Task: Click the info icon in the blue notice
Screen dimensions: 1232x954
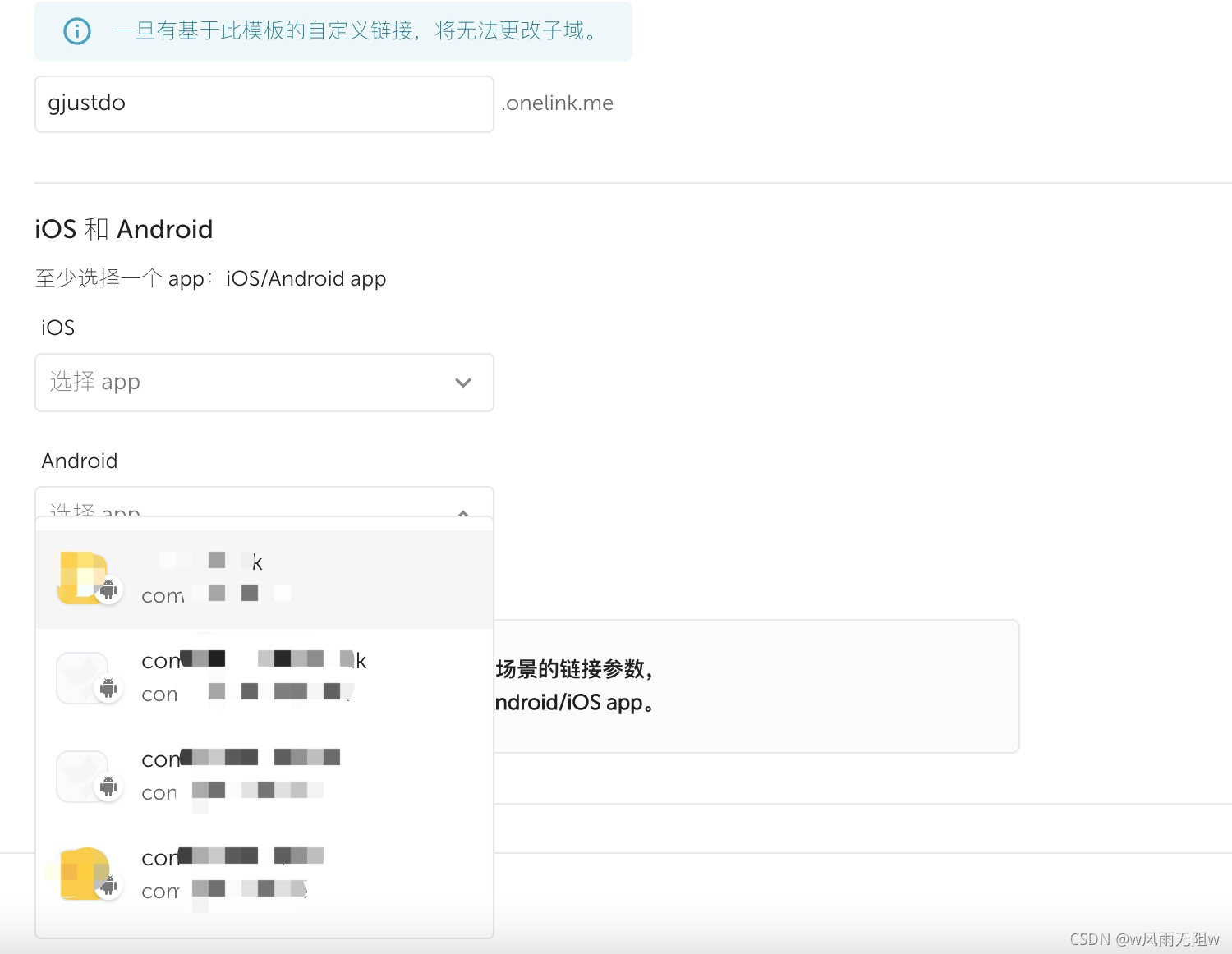Action: pyautogui.click(x=77, y=31)
